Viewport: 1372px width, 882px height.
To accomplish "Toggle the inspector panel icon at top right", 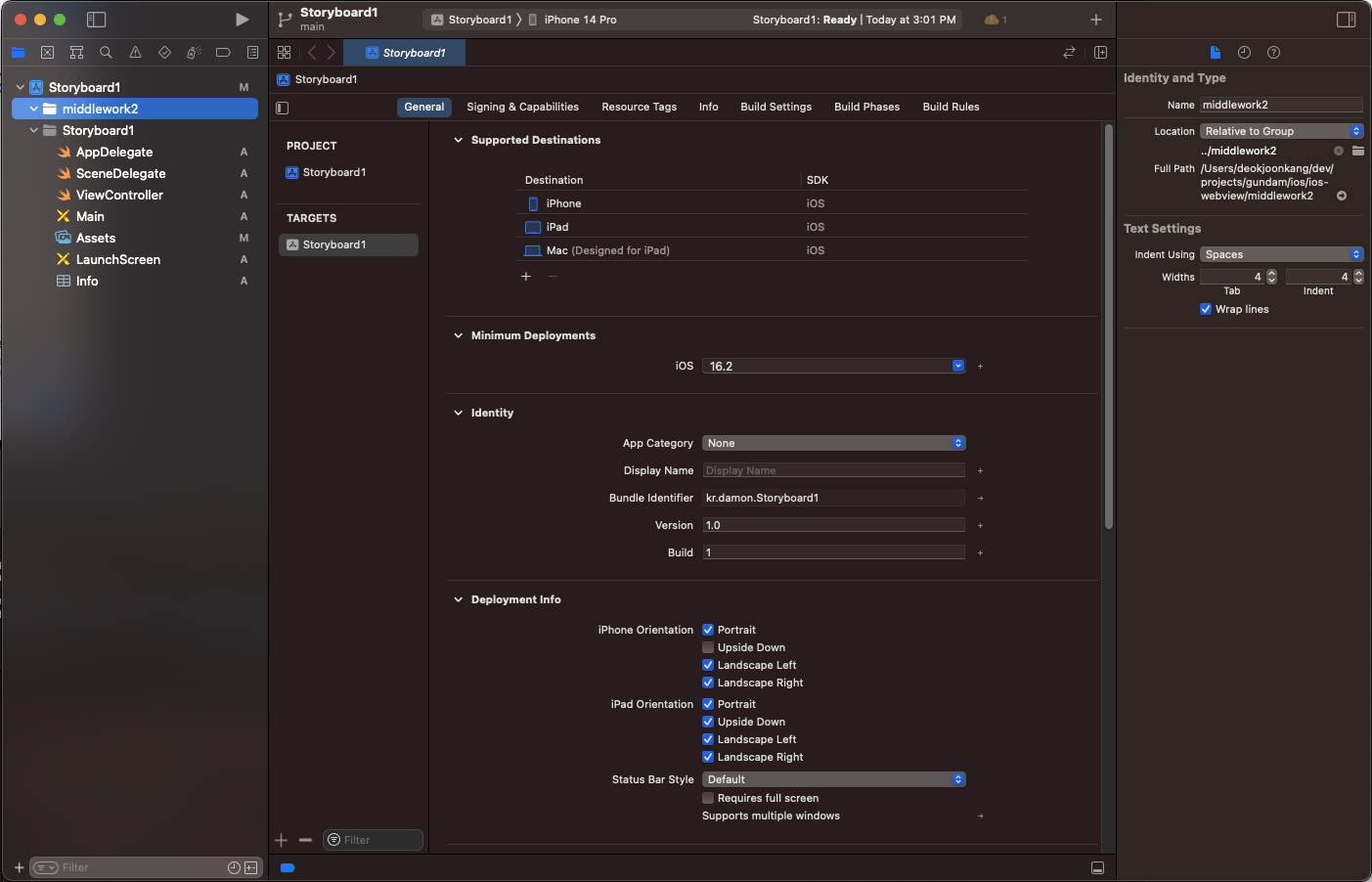I will tap(1346, 20).
